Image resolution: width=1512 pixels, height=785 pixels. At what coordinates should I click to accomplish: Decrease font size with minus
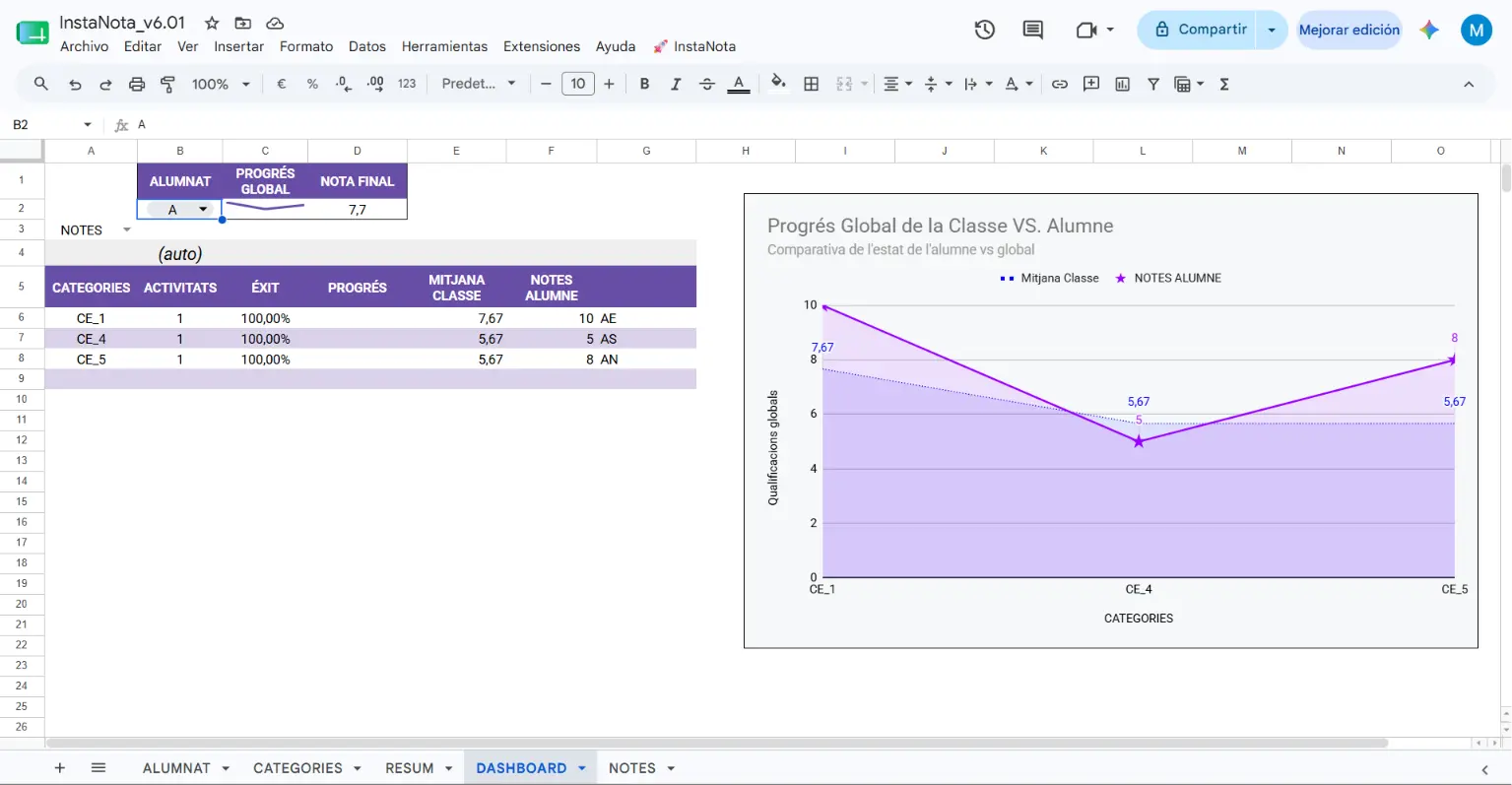tap(546, 84)
